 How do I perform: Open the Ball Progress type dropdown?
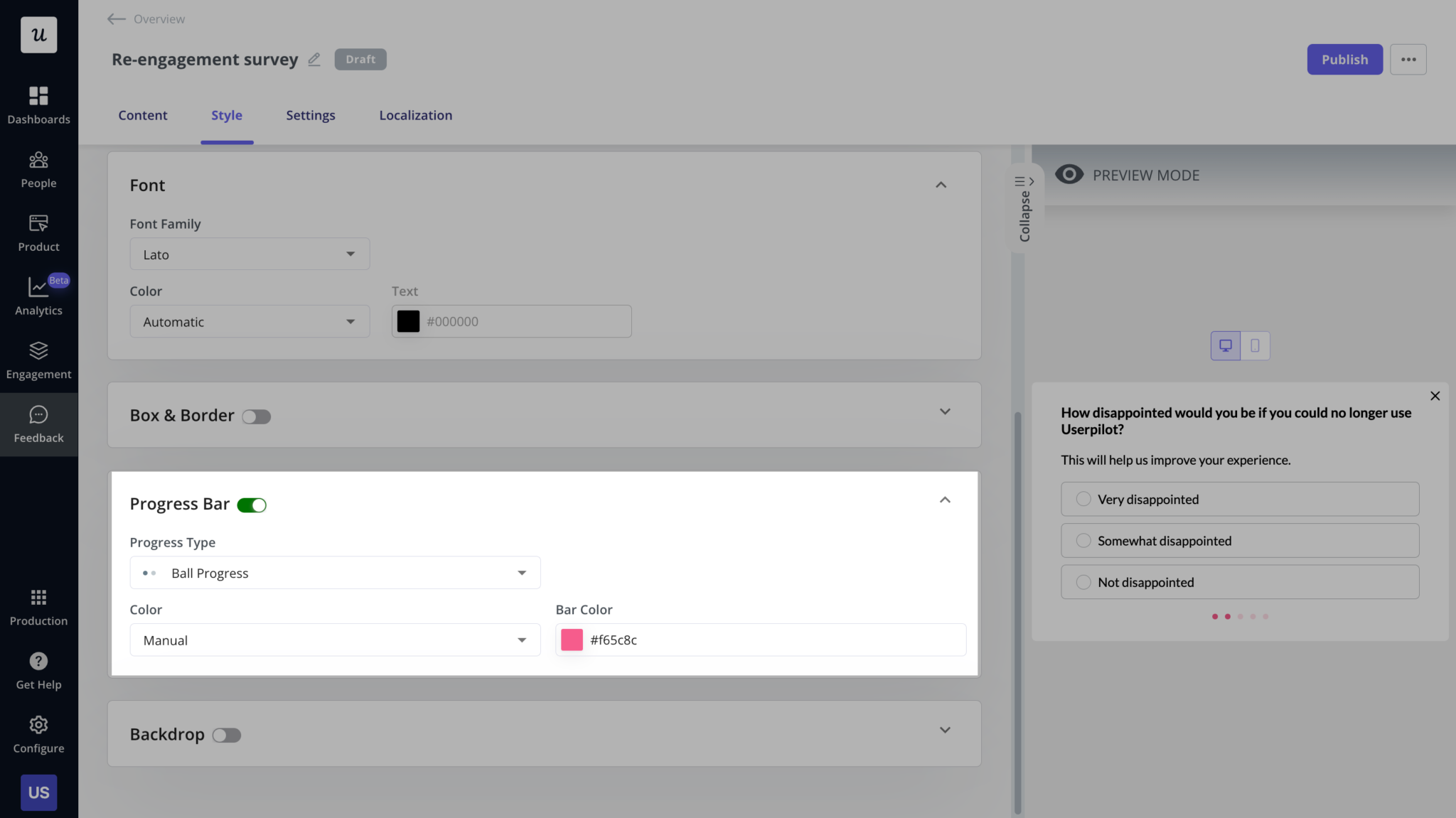(x=335, y=572)
